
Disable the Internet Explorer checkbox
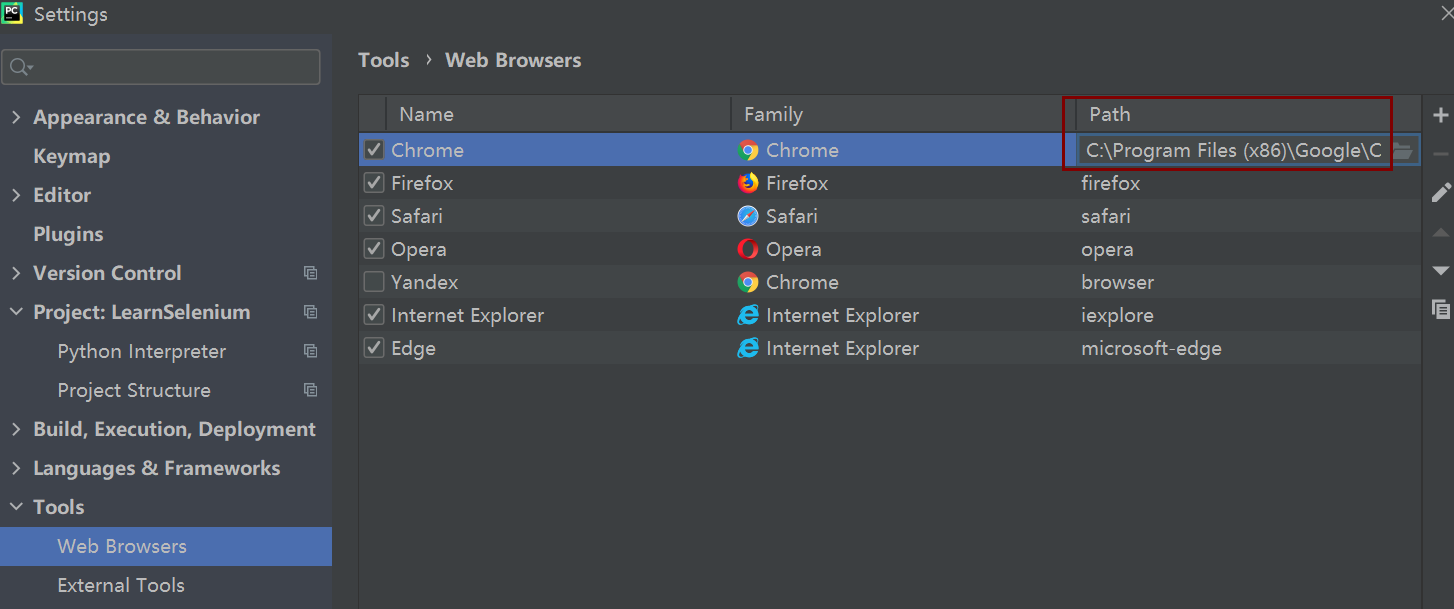373,314
